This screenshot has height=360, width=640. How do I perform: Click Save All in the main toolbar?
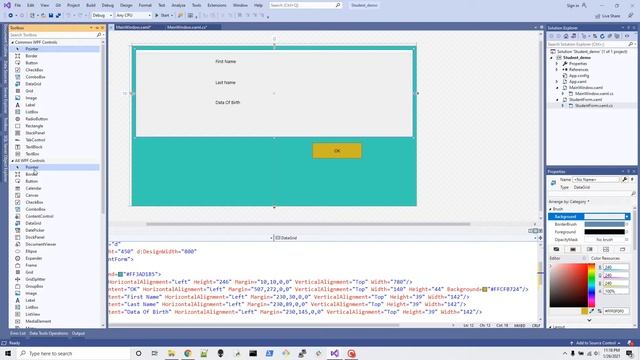(58, 15)
